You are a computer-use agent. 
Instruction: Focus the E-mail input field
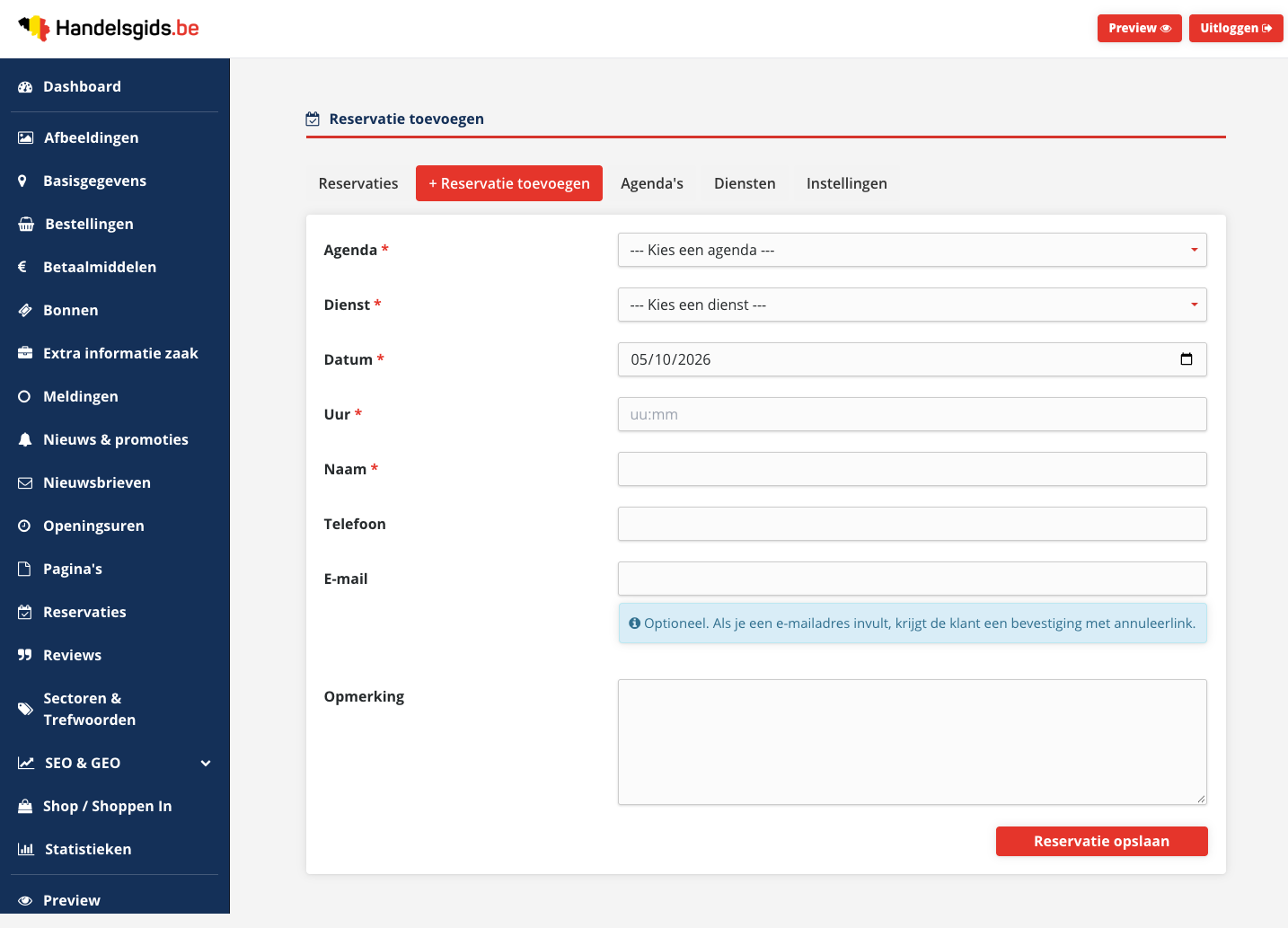click(913, 579)
